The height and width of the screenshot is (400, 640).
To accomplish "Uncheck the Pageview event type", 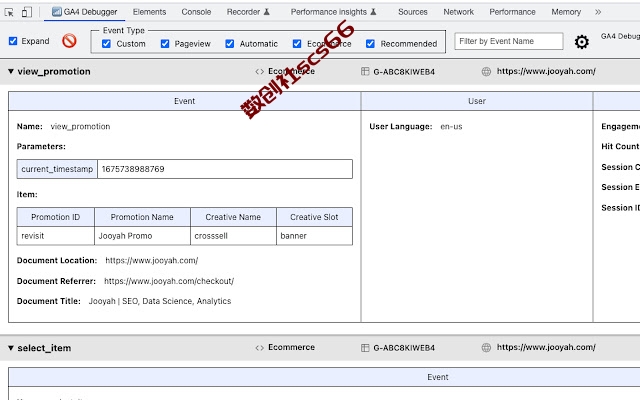I will 165,44.
